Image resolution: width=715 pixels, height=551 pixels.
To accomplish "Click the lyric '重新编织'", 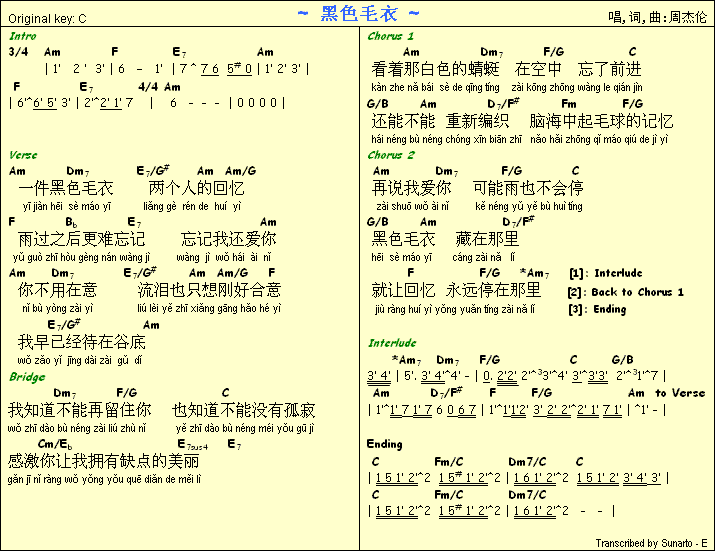I will click(x=477, y=121).
